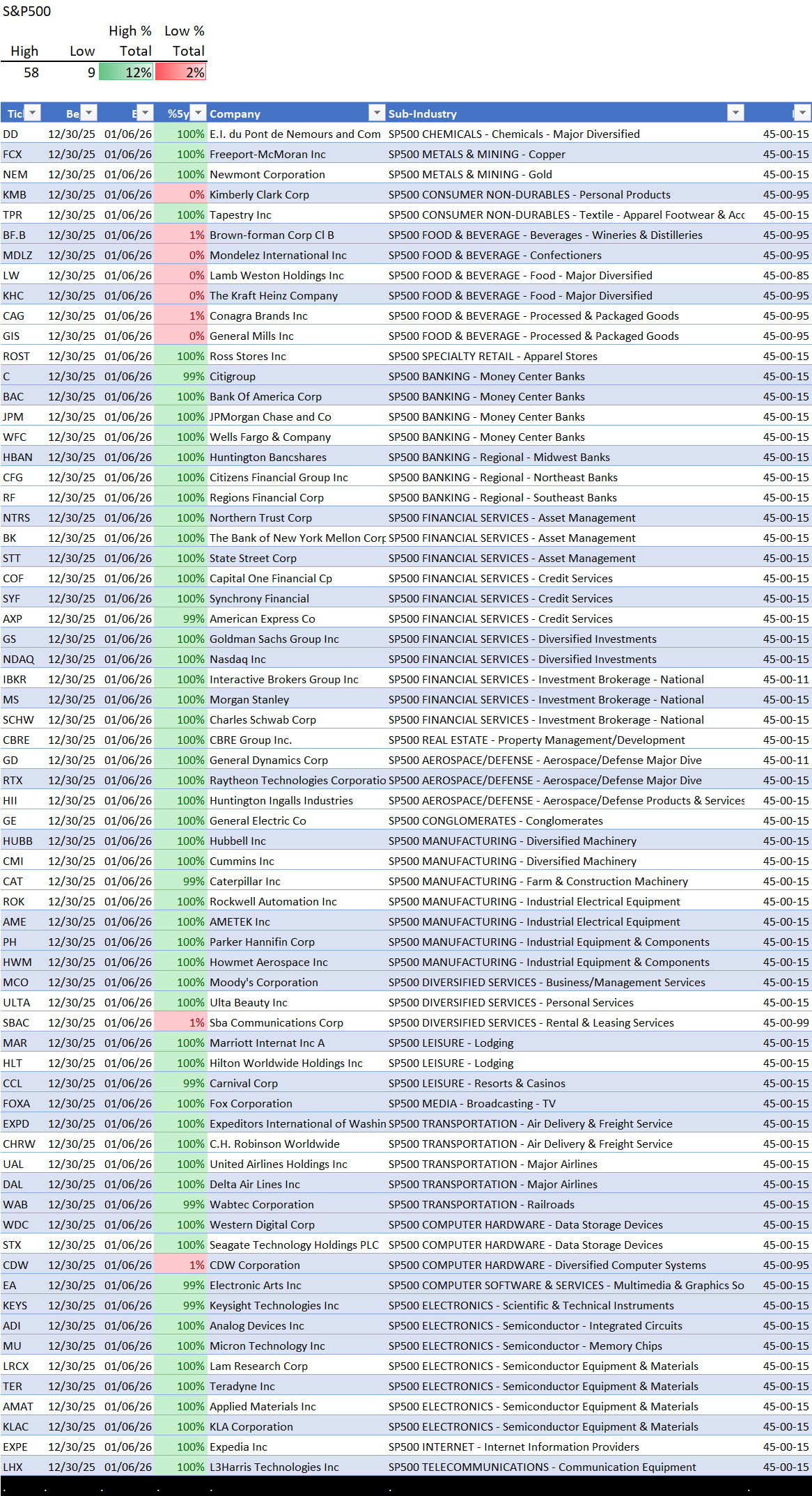Open the filter dropdown next to 'E' column
The width and height of the screenshot is (812, 1496).
tap(145, 113)
